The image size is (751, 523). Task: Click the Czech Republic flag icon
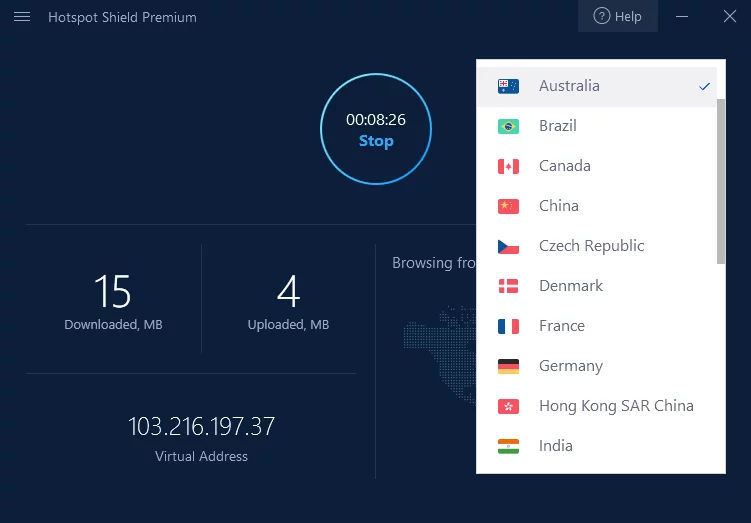pyautogui.click(x=508, y=246)
